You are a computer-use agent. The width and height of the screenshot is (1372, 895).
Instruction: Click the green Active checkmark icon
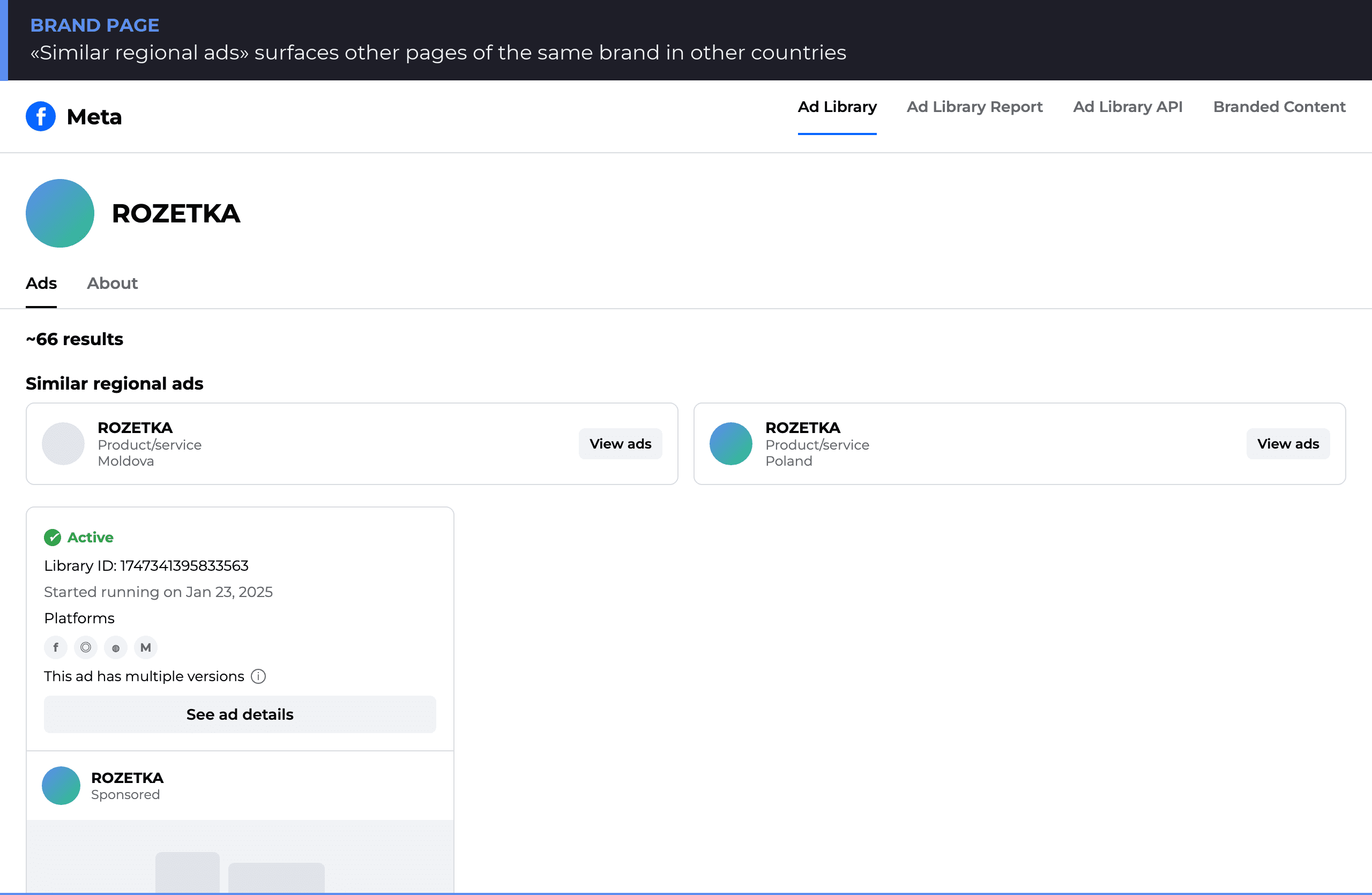tap(53, 538)
